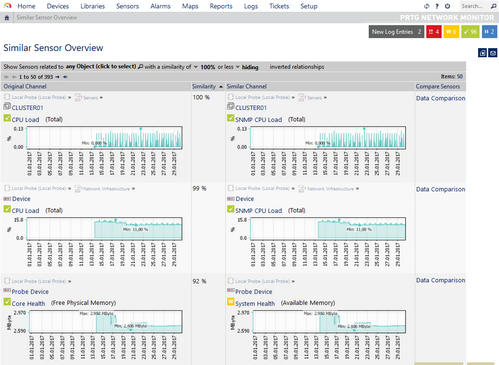Click CLUSTER01 device icon in Original Channel column
The height and width of the screenshot is (365, 499).
click(7, 107)
